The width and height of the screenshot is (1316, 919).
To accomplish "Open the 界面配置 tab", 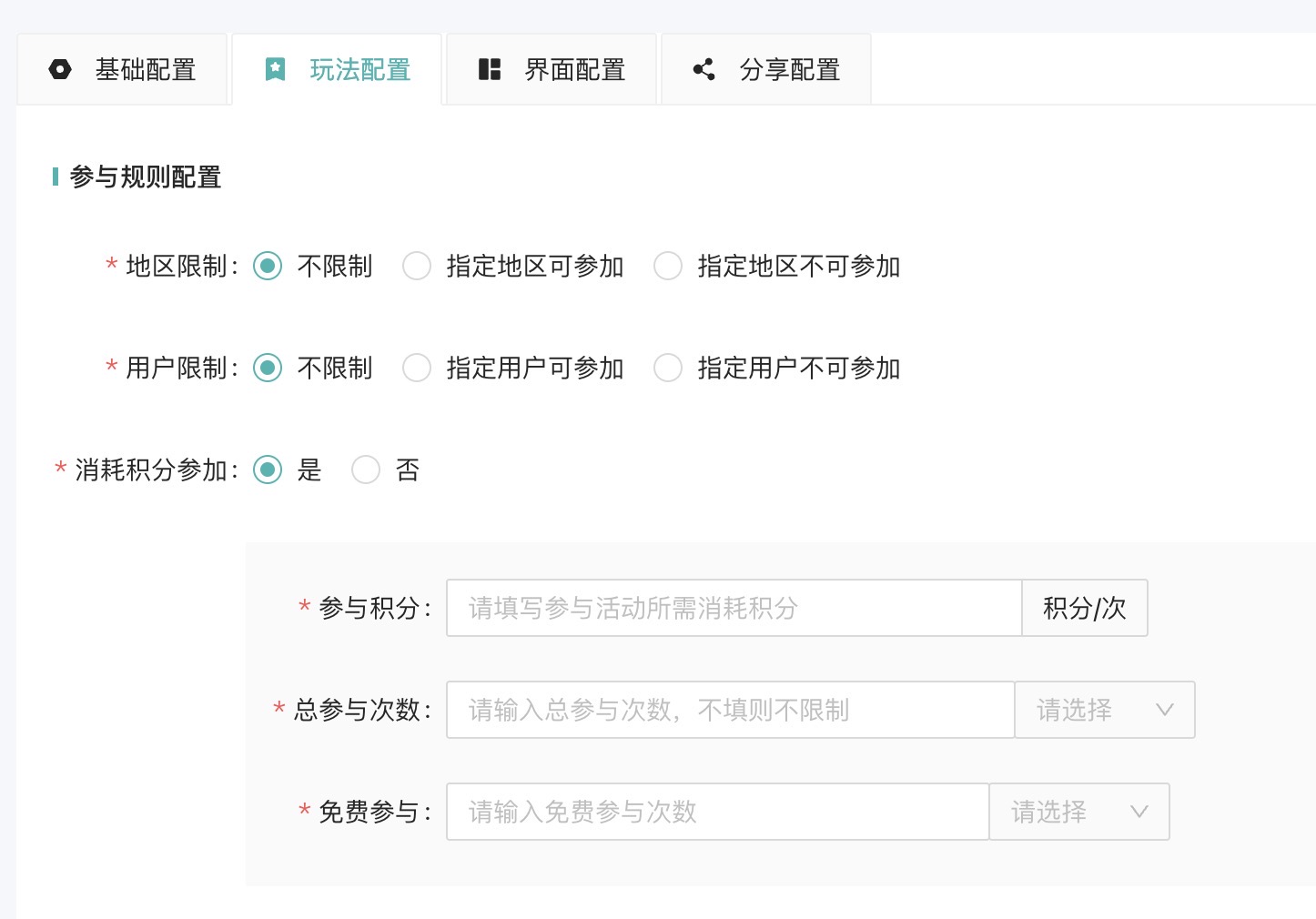I will tap(552, 69).
